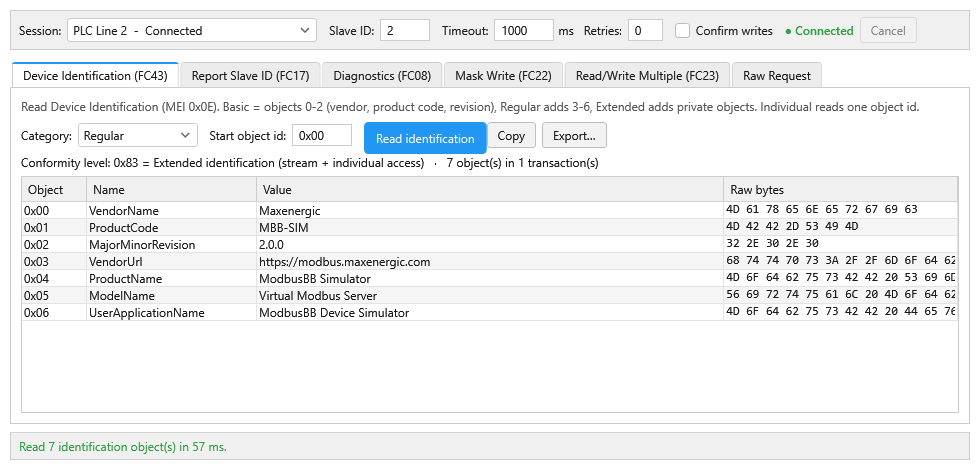Click raw bytes 4D 42 42 2D 53 49 4D

(x=841, y=226)
